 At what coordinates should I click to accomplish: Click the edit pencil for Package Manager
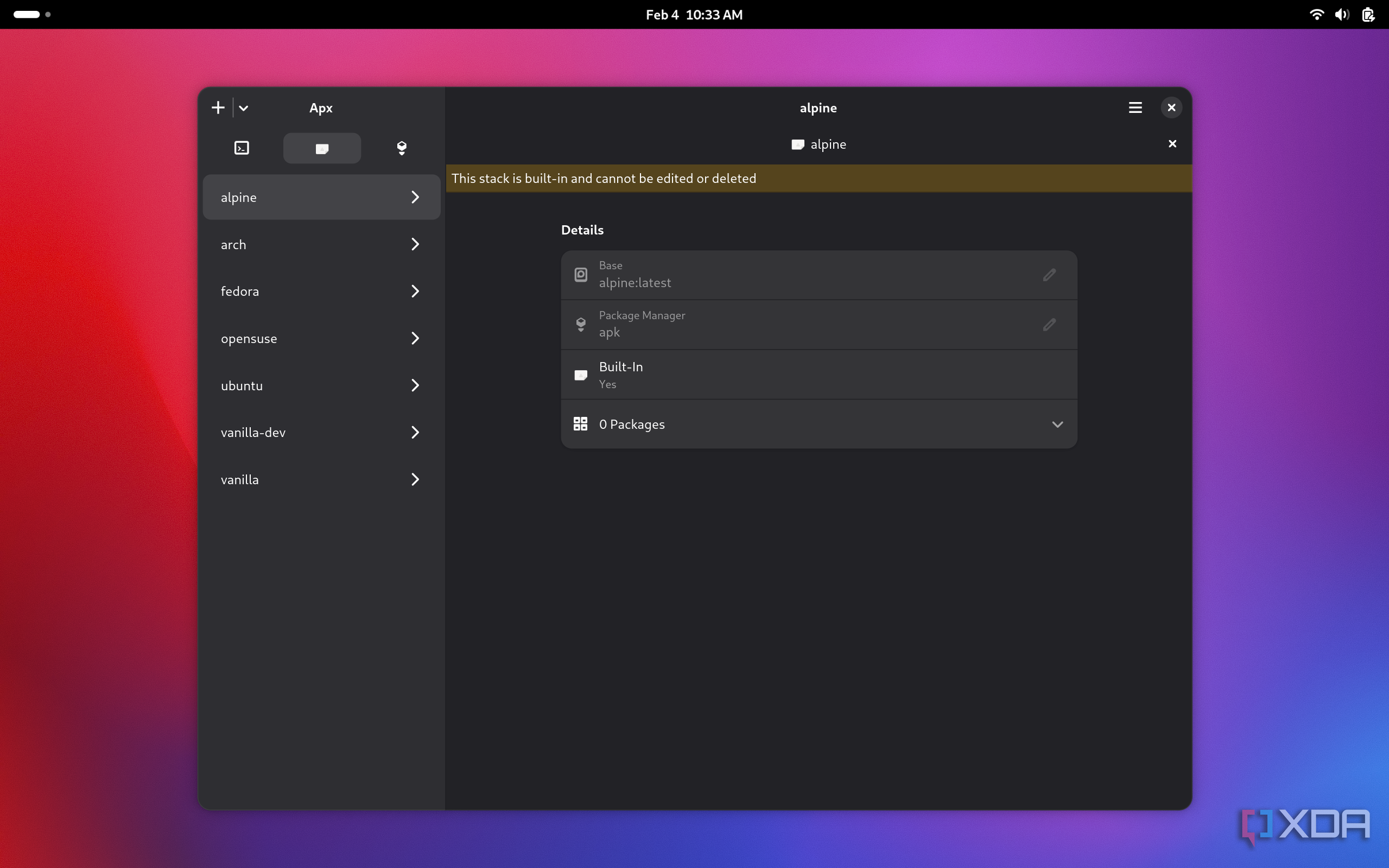point(1049,325)
